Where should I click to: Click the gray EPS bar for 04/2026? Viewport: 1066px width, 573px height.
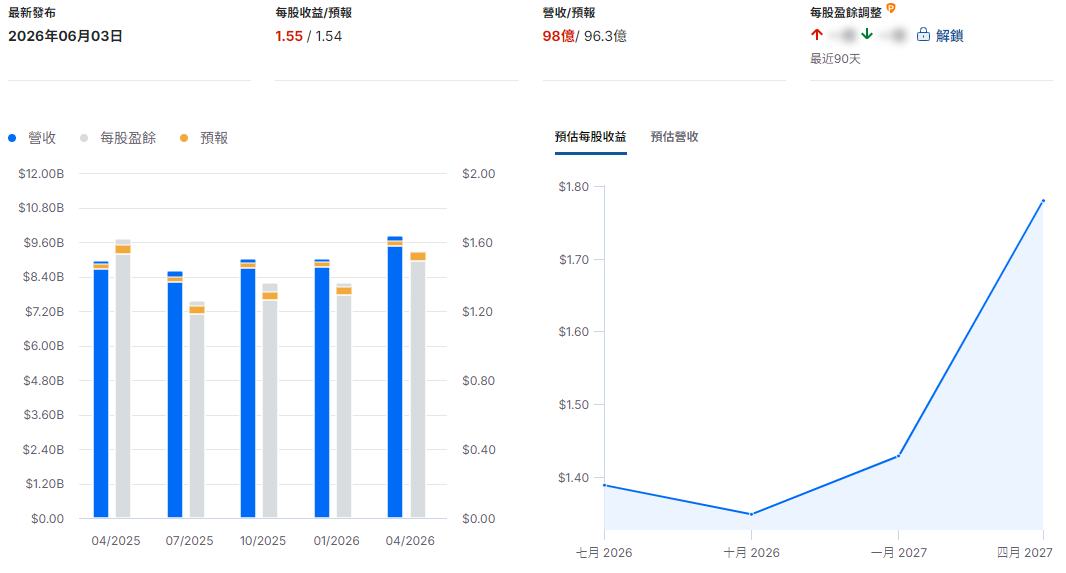(x=418, y=385)
